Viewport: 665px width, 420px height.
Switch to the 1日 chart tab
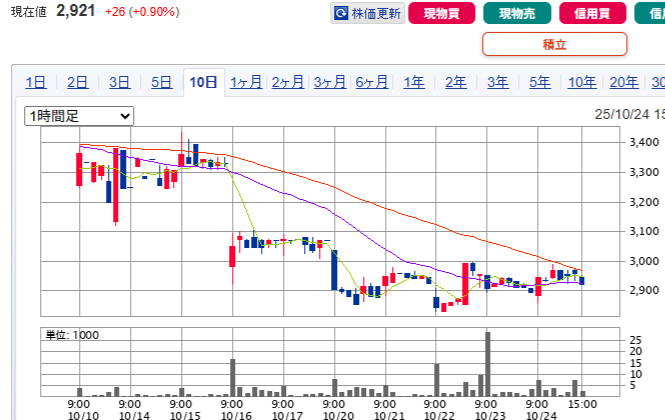coord(35,83)
